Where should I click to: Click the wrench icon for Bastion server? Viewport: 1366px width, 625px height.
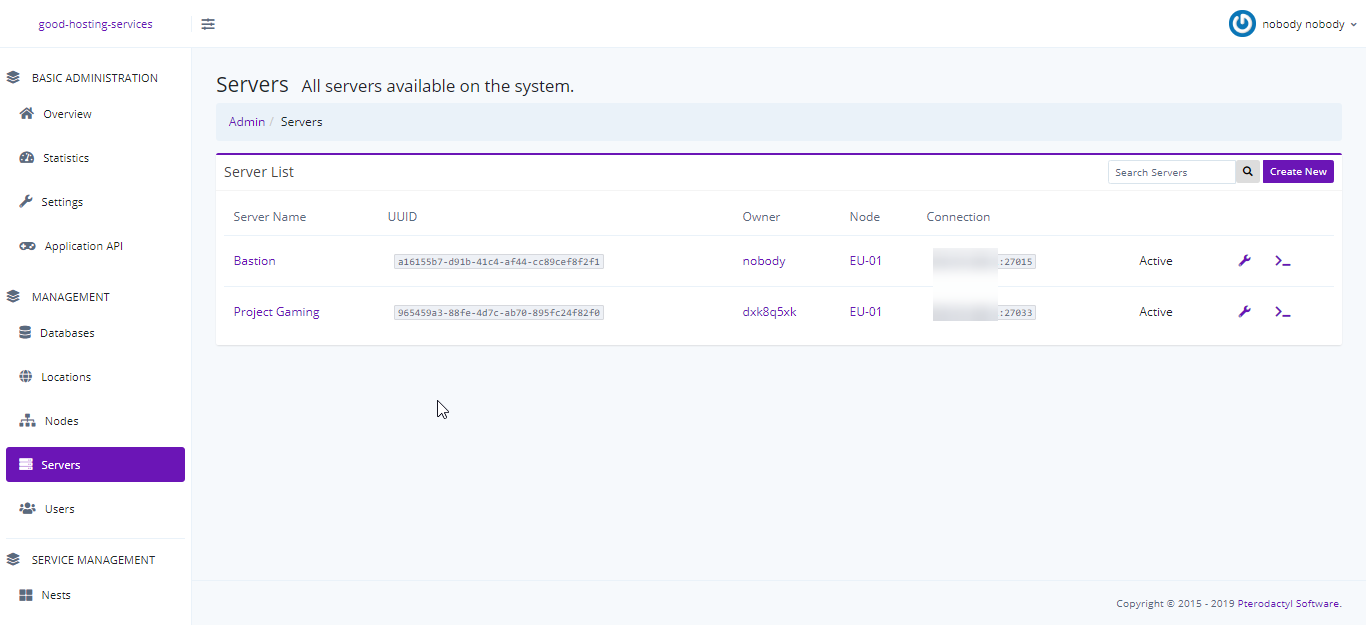(x=1244, y=261)
